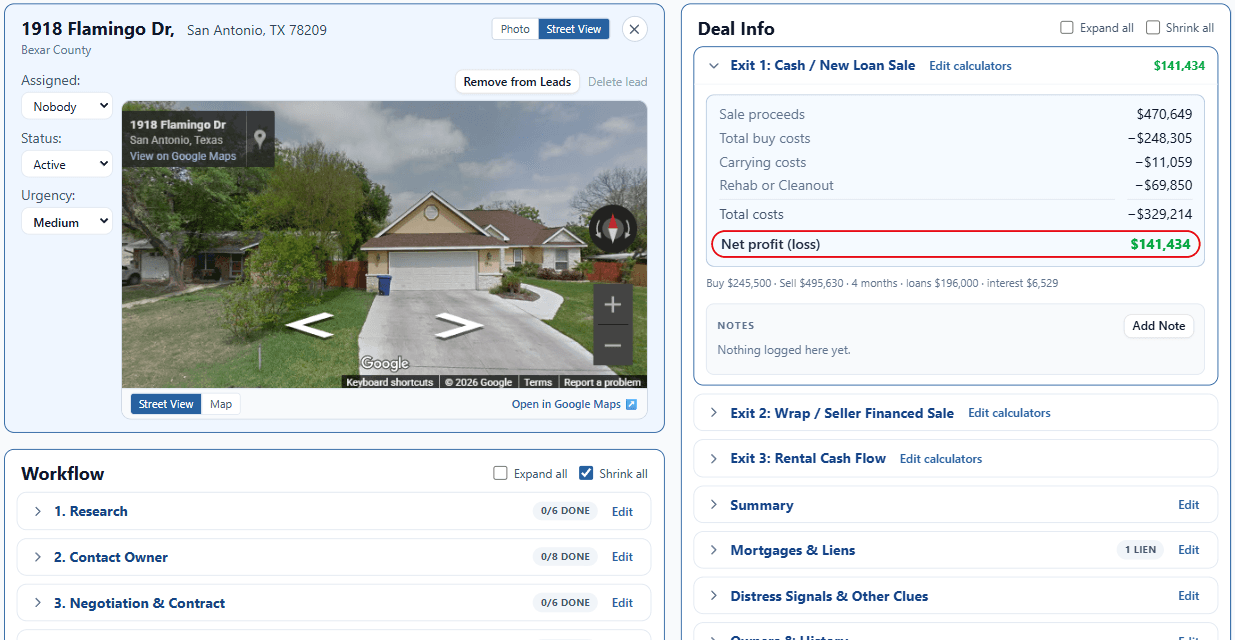
Task: Select the Street View tab below the image
Action: coord(166,404)
